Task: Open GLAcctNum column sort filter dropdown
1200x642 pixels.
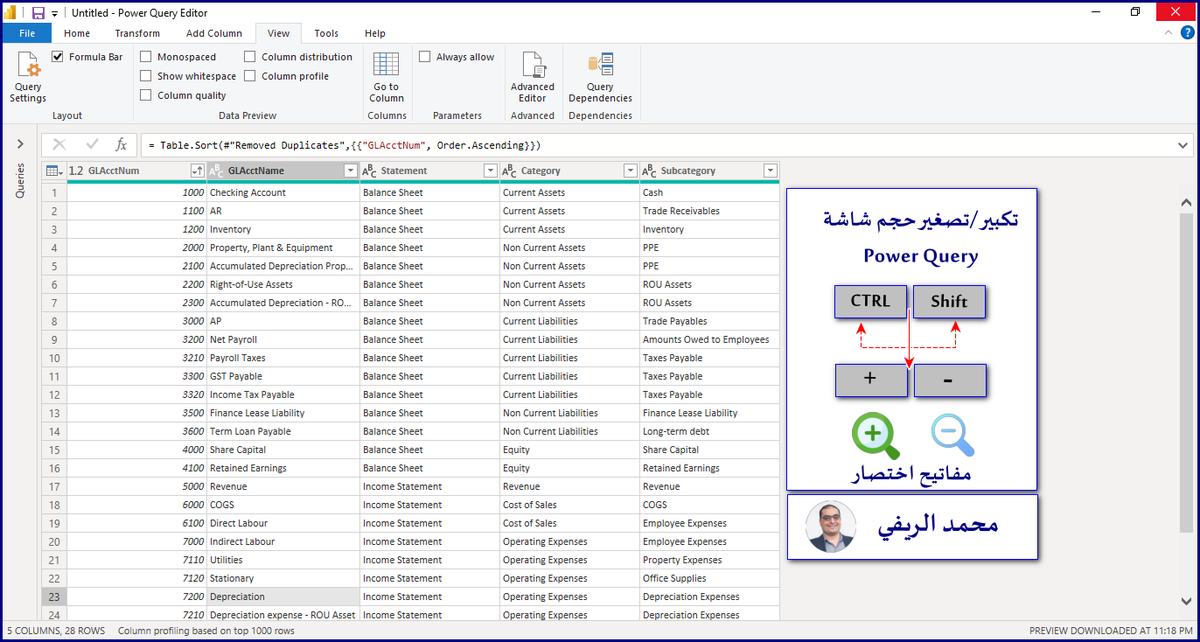Action: tap(197, 171)
